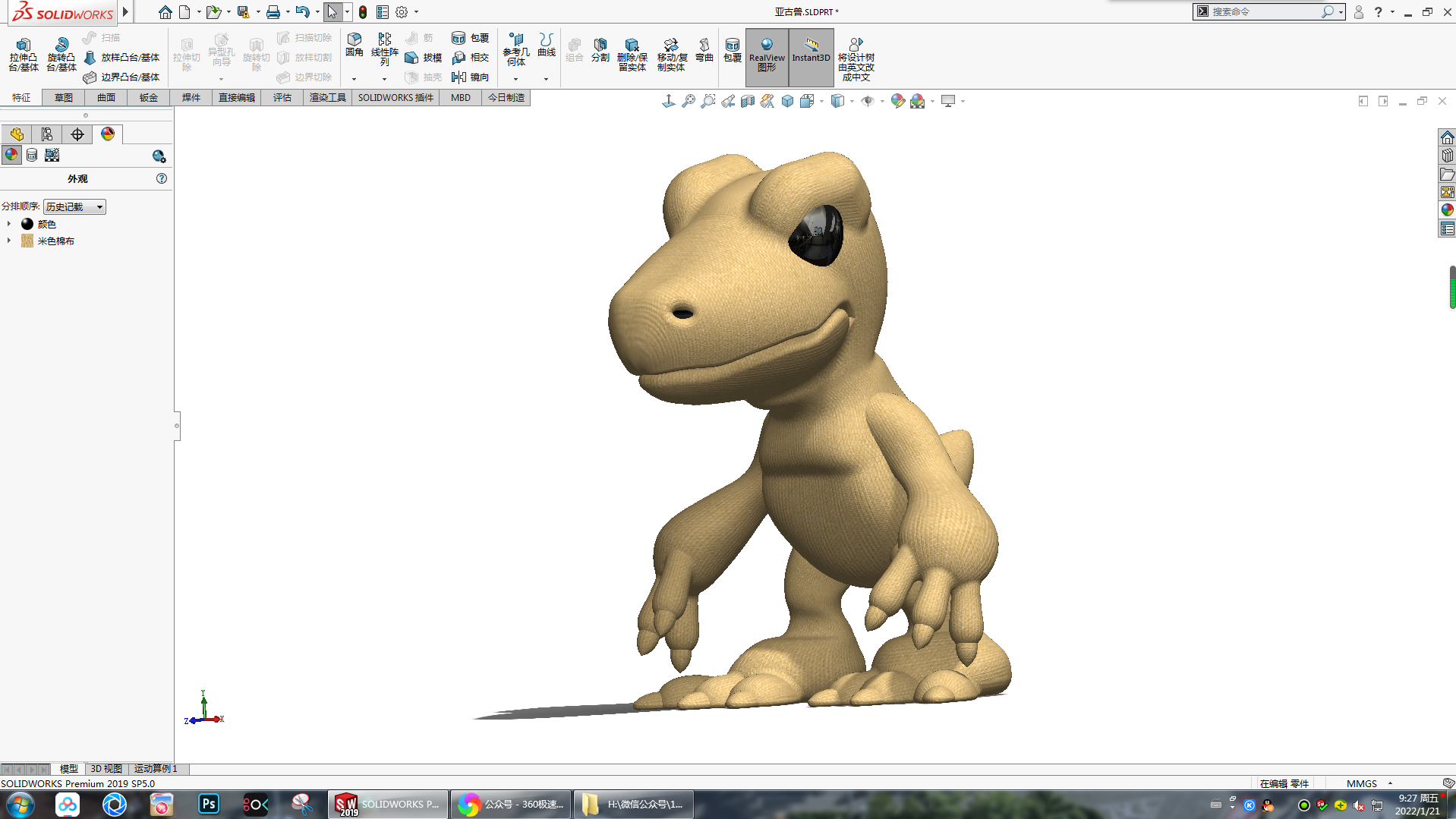Select 镜向 mirror tool
Viewport: 1456px width, 819px height.
[470, 77]
